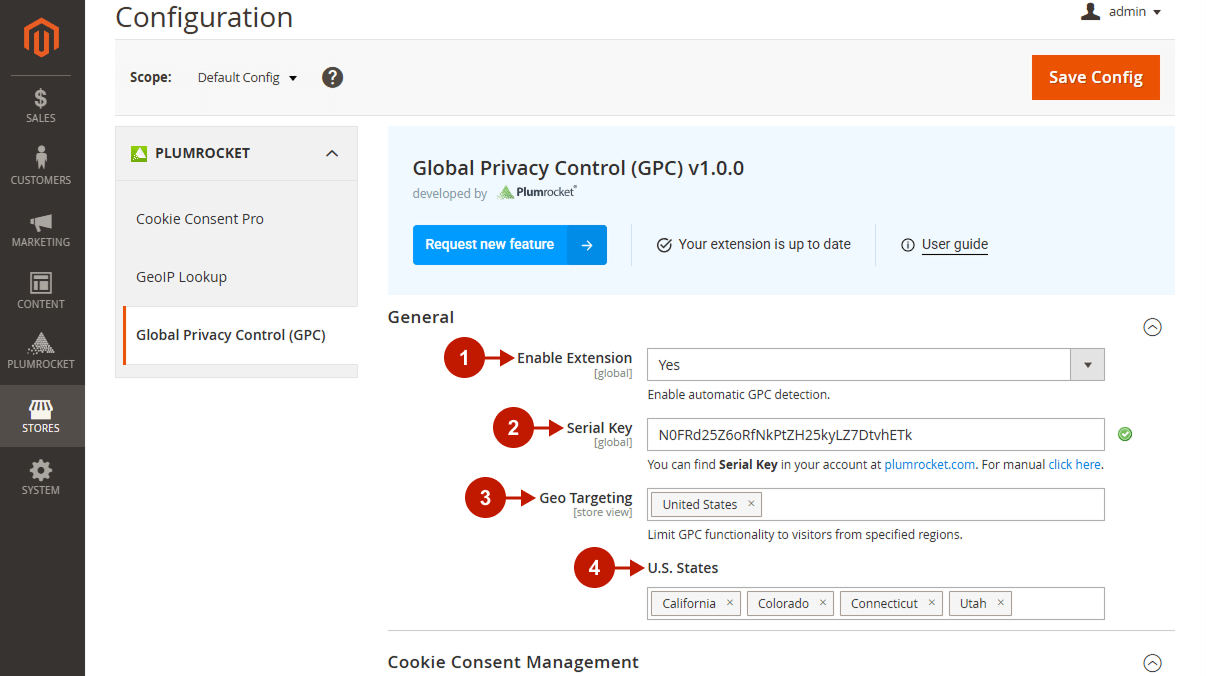Click the arrow on Request new feature
This screenshot has width=1206, height=676.
[x=587, y=245]
